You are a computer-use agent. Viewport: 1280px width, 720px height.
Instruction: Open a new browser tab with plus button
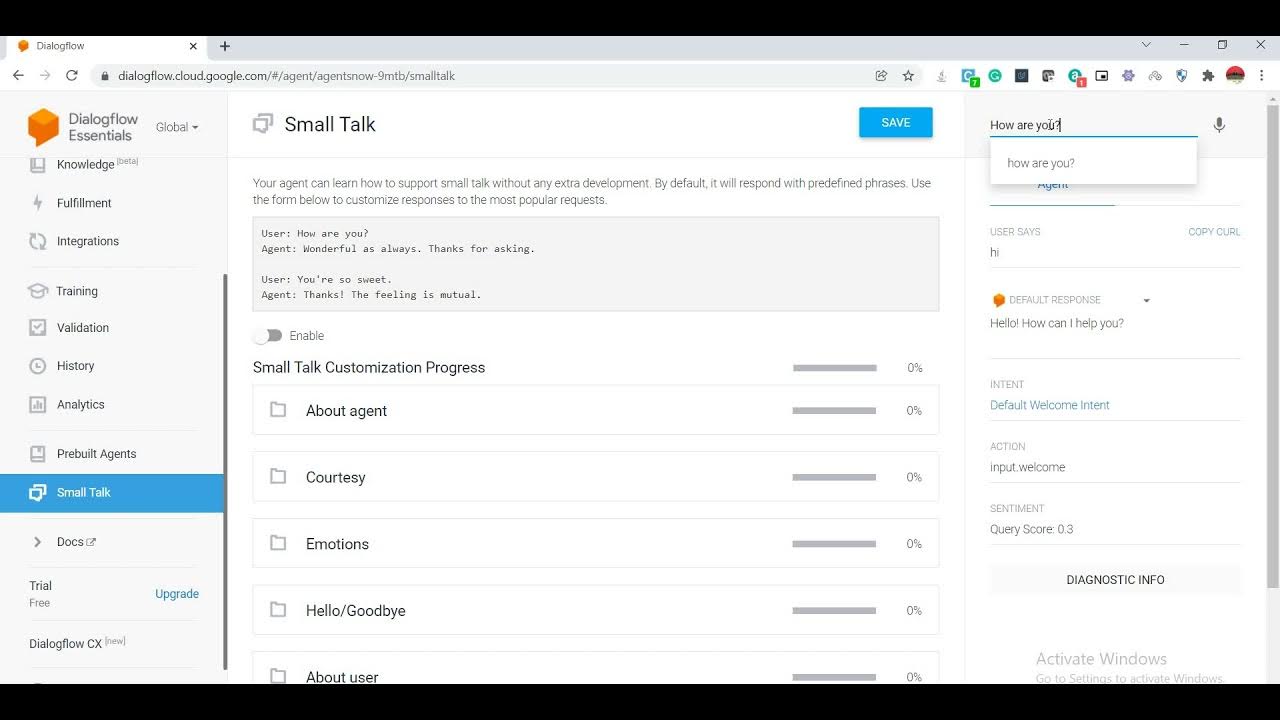225,46
